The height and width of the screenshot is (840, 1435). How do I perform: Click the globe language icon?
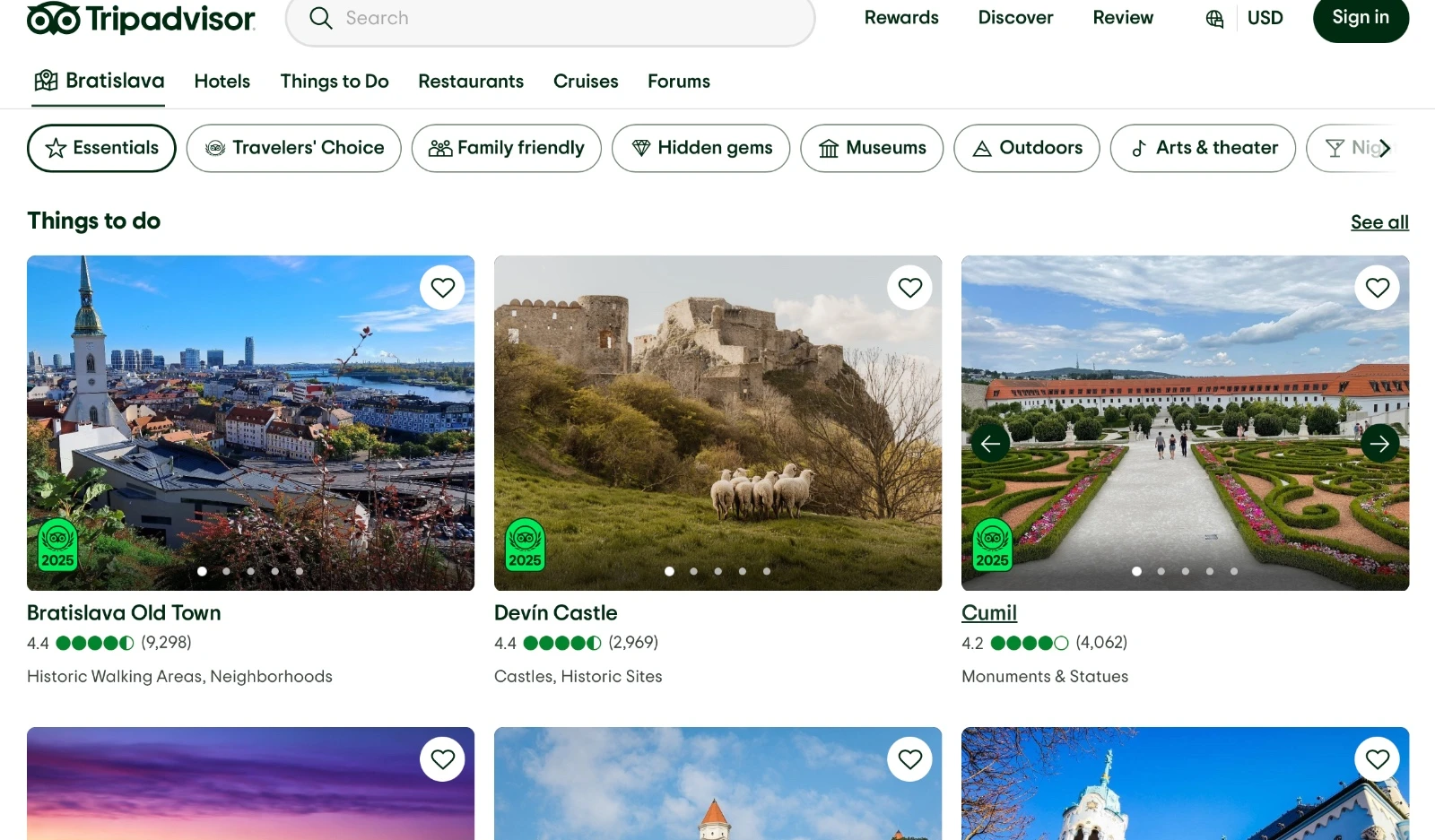(x=1214, y=19)
